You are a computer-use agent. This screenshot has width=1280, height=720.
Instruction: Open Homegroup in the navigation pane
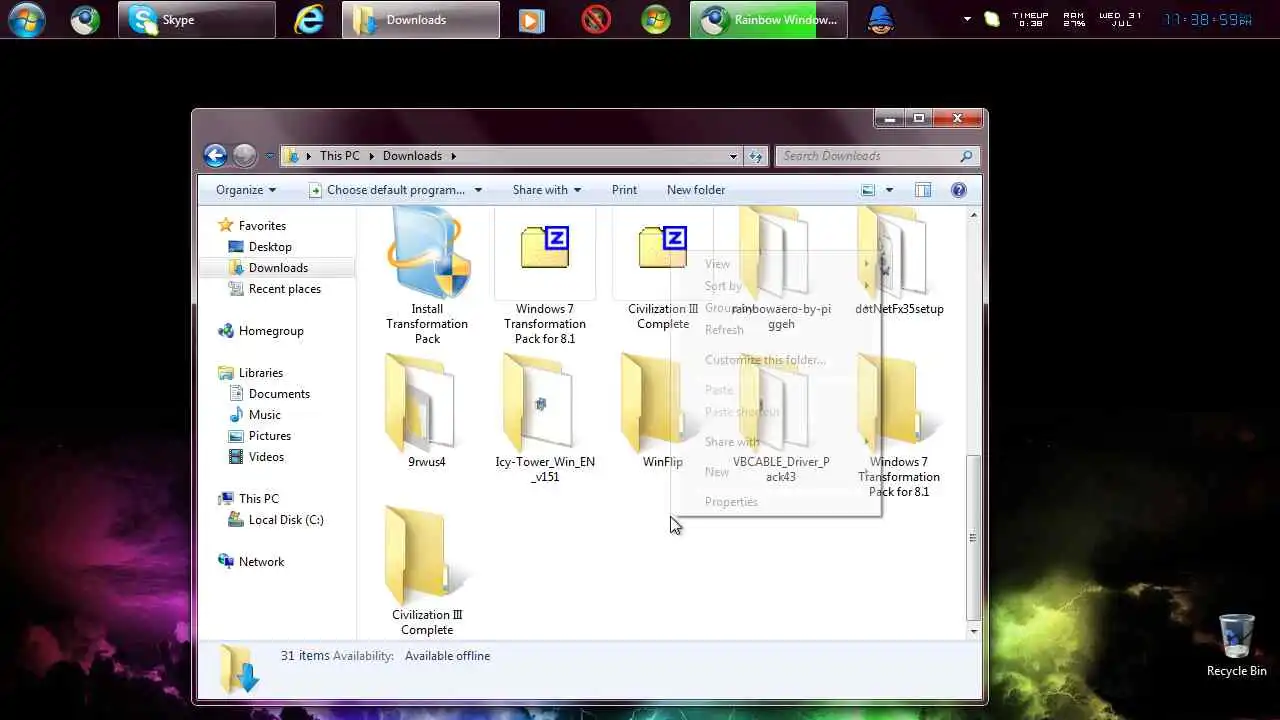point(271,331)
